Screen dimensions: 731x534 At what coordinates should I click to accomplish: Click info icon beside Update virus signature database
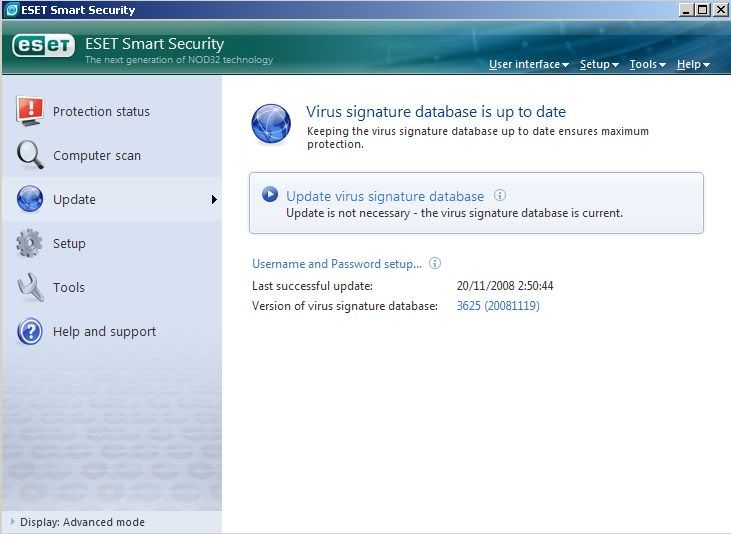(x=499, y=195)
